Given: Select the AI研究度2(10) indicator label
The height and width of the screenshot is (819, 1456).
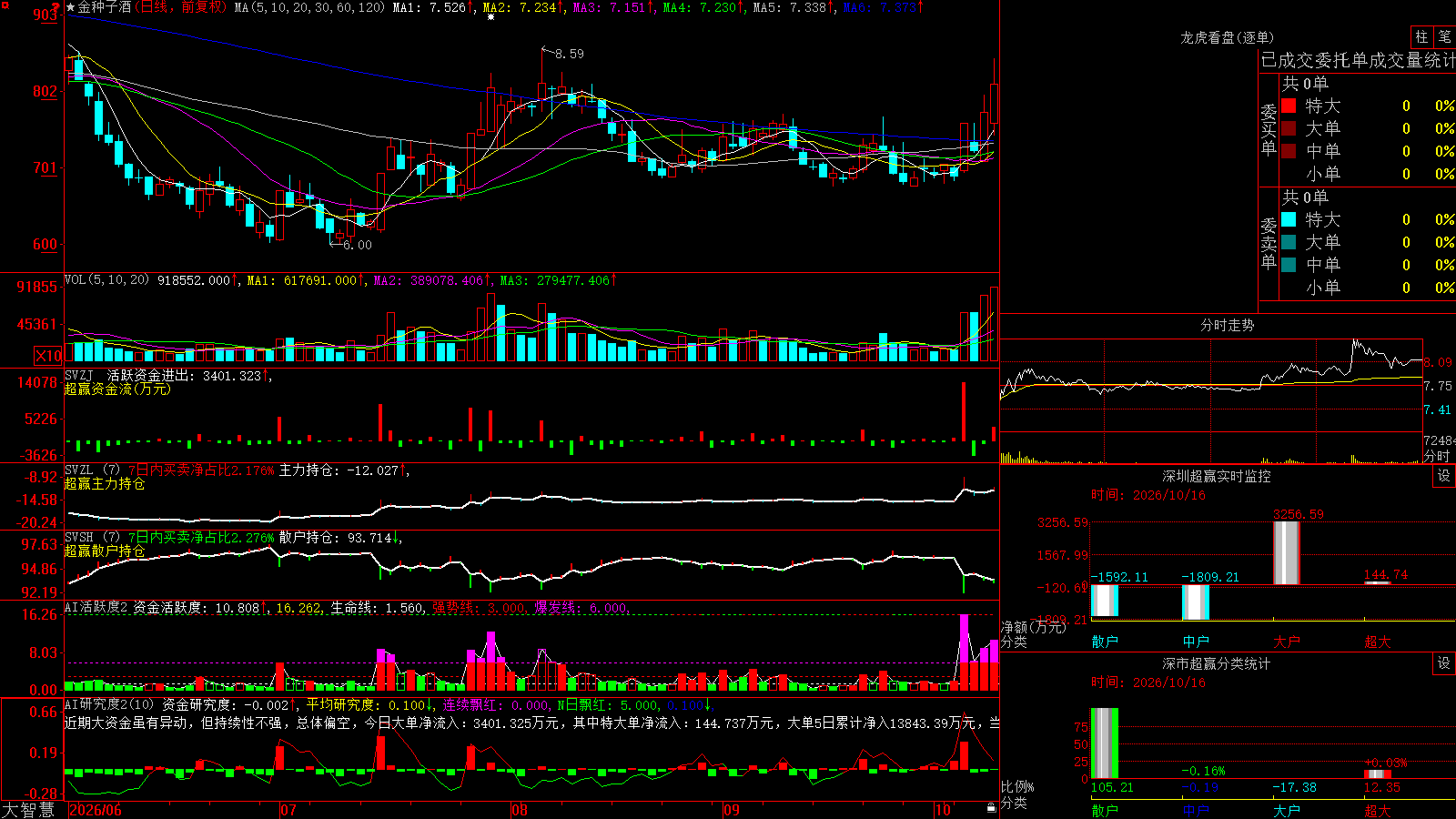Looking at the screenshot, I should [109, 704].
